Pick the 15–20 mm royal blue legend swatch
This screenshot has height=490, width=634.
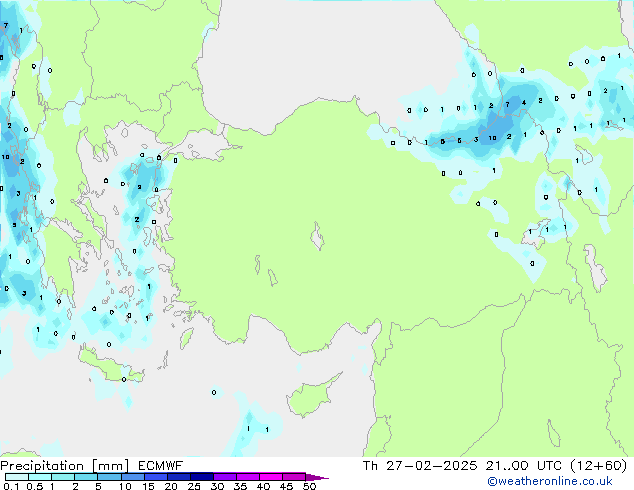(x=155, y=477)
